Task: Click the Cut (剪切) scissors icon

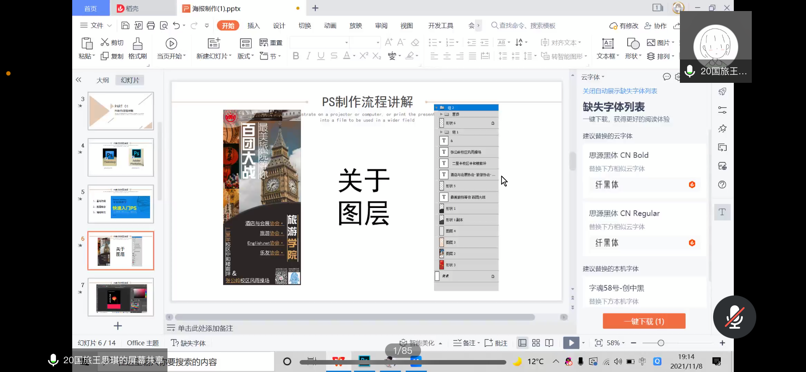Action: 105,43
